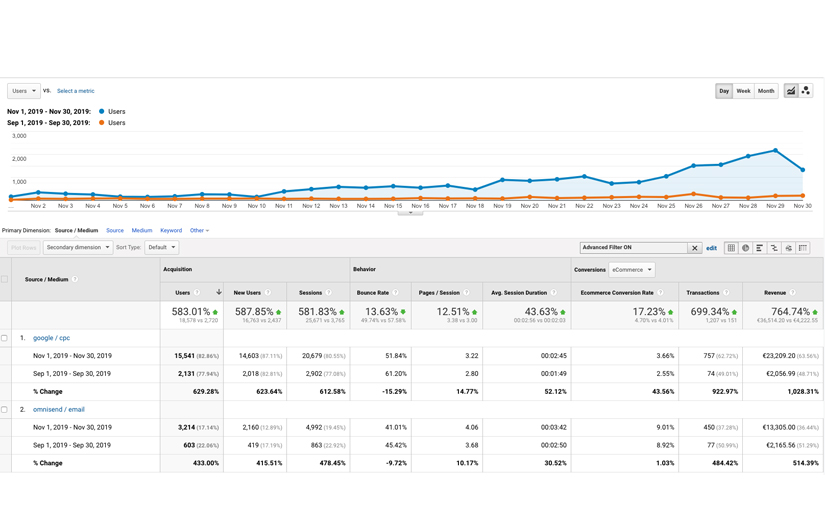The height and width of the screenshot is (525, 825).
Task: Select the comparison view icon
Action: [x=774, y=248]
